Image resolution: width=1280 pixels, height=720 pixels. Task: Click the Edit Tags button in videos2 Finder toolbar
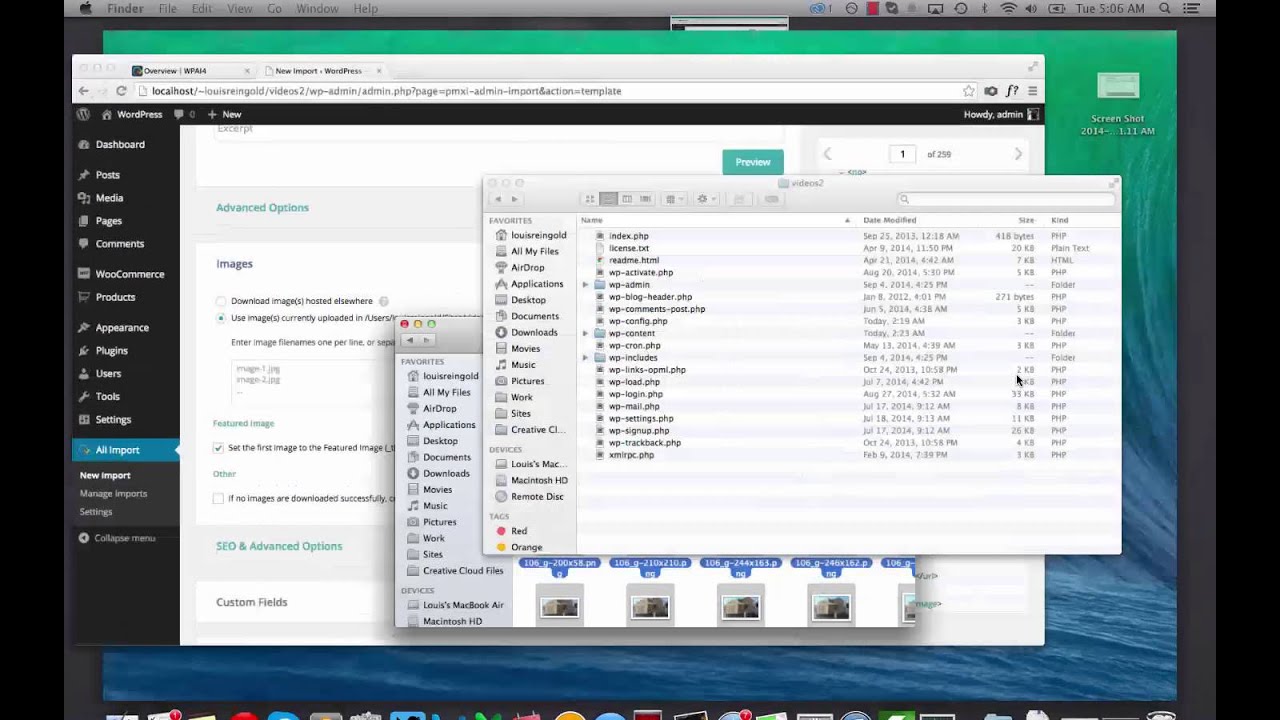tap(771, 199)
